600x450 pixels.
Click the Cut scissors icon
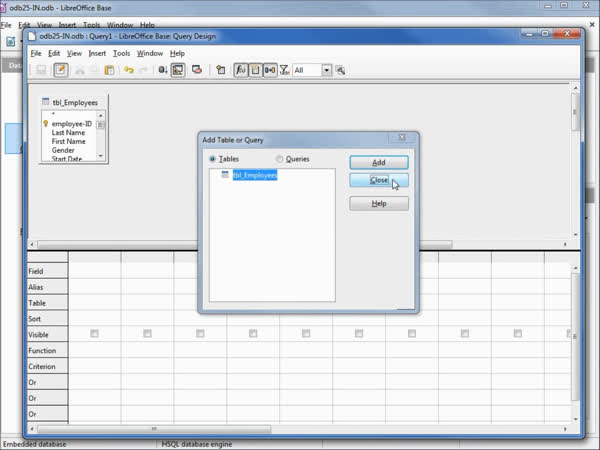pos(80,70)
